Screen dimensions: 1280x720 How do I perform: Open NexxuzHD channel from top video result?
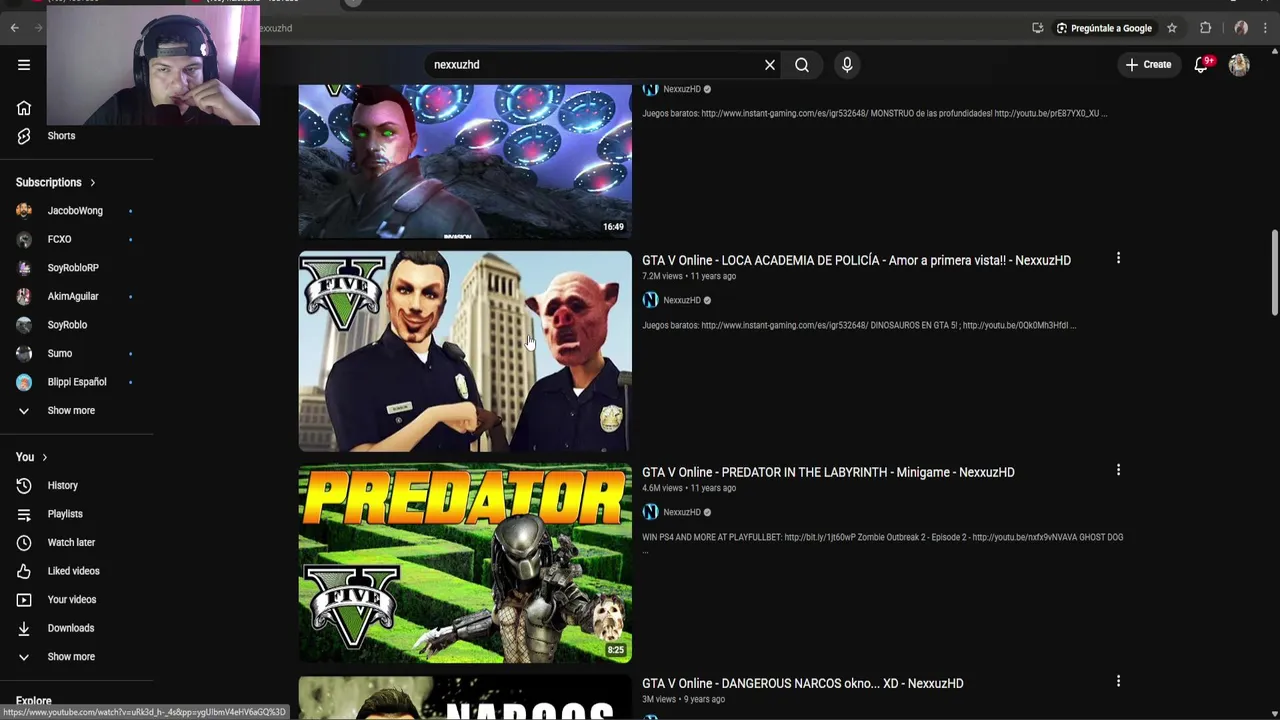(x=681, y=89)
